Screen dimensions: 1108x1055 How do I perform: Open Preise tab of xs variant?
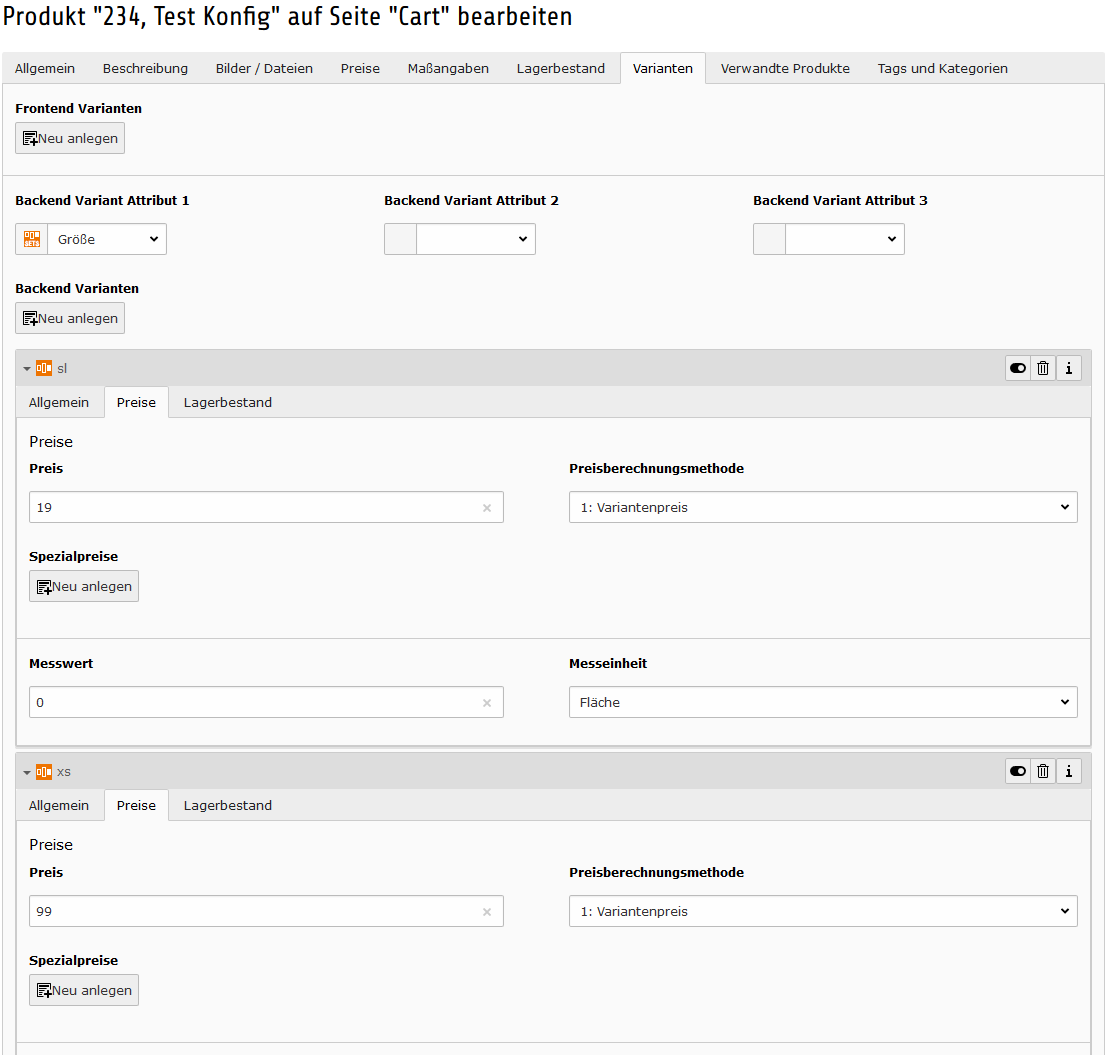pyautogui.click(x=136, y=806)
